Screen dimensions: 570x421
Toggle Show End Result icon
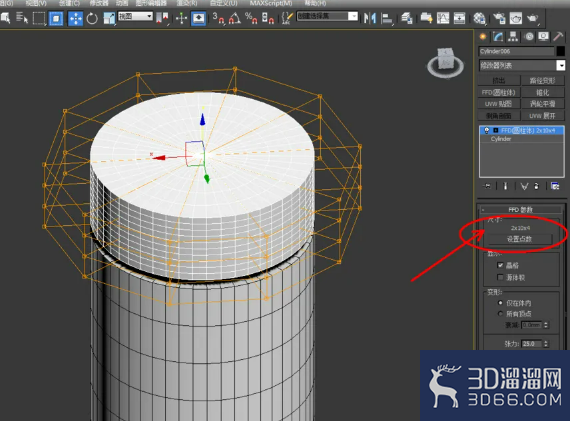505,186
